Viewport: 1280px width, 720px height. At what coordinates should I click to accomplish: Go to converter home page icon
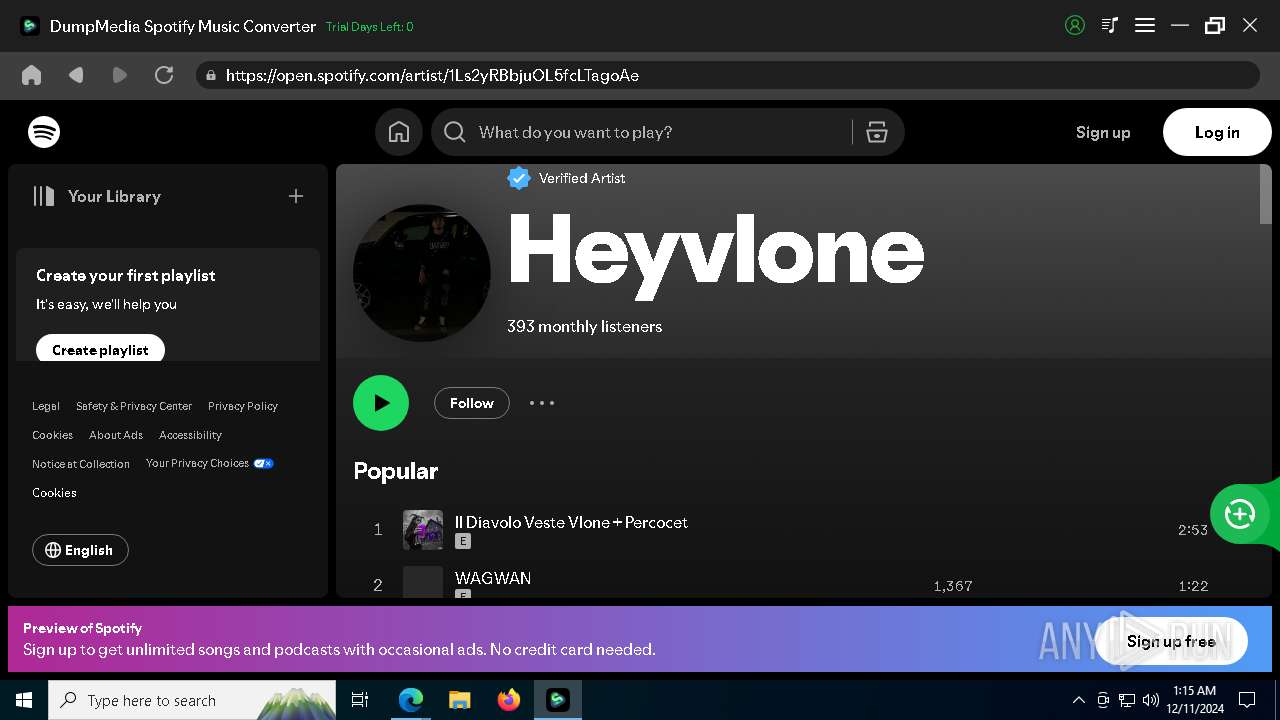pos(32,75)
